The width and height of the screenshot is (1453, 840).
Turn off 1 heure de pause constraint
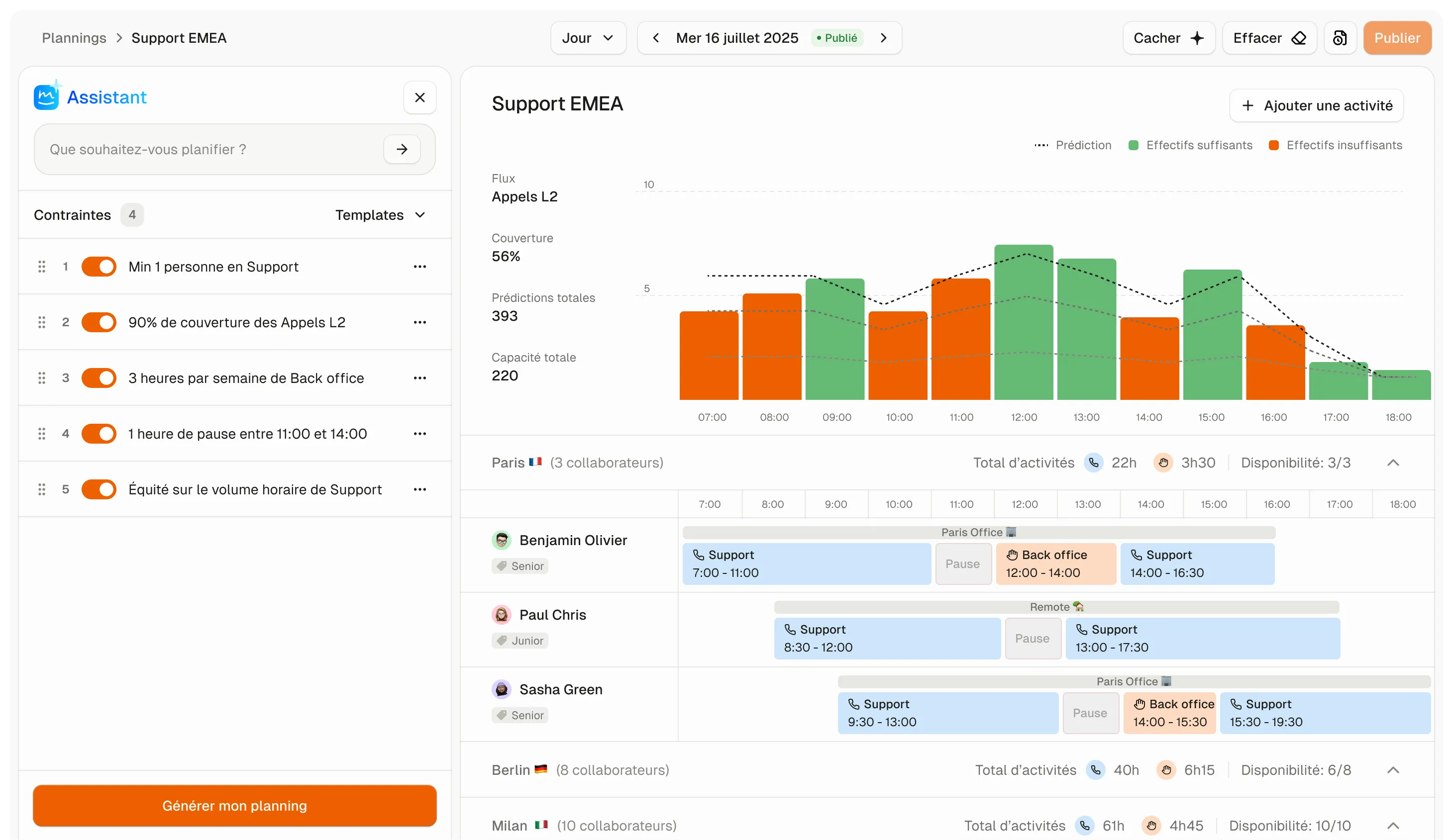(99, 434)
